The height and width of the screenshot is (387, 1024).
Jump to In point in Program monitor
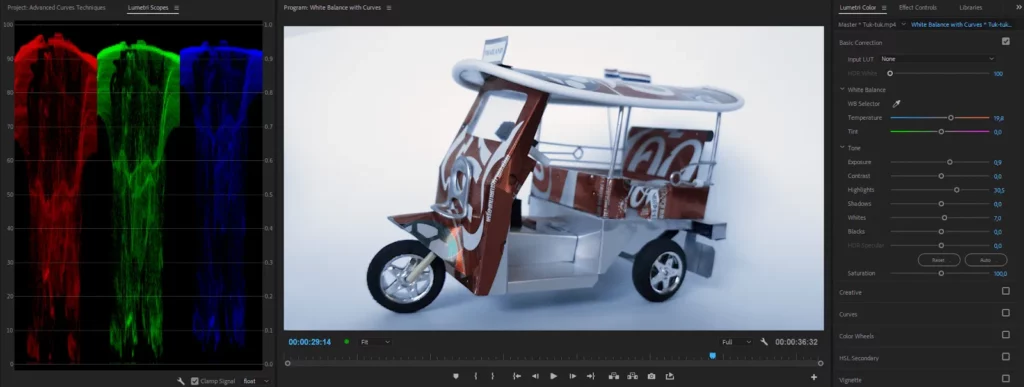tap(517, 377)
